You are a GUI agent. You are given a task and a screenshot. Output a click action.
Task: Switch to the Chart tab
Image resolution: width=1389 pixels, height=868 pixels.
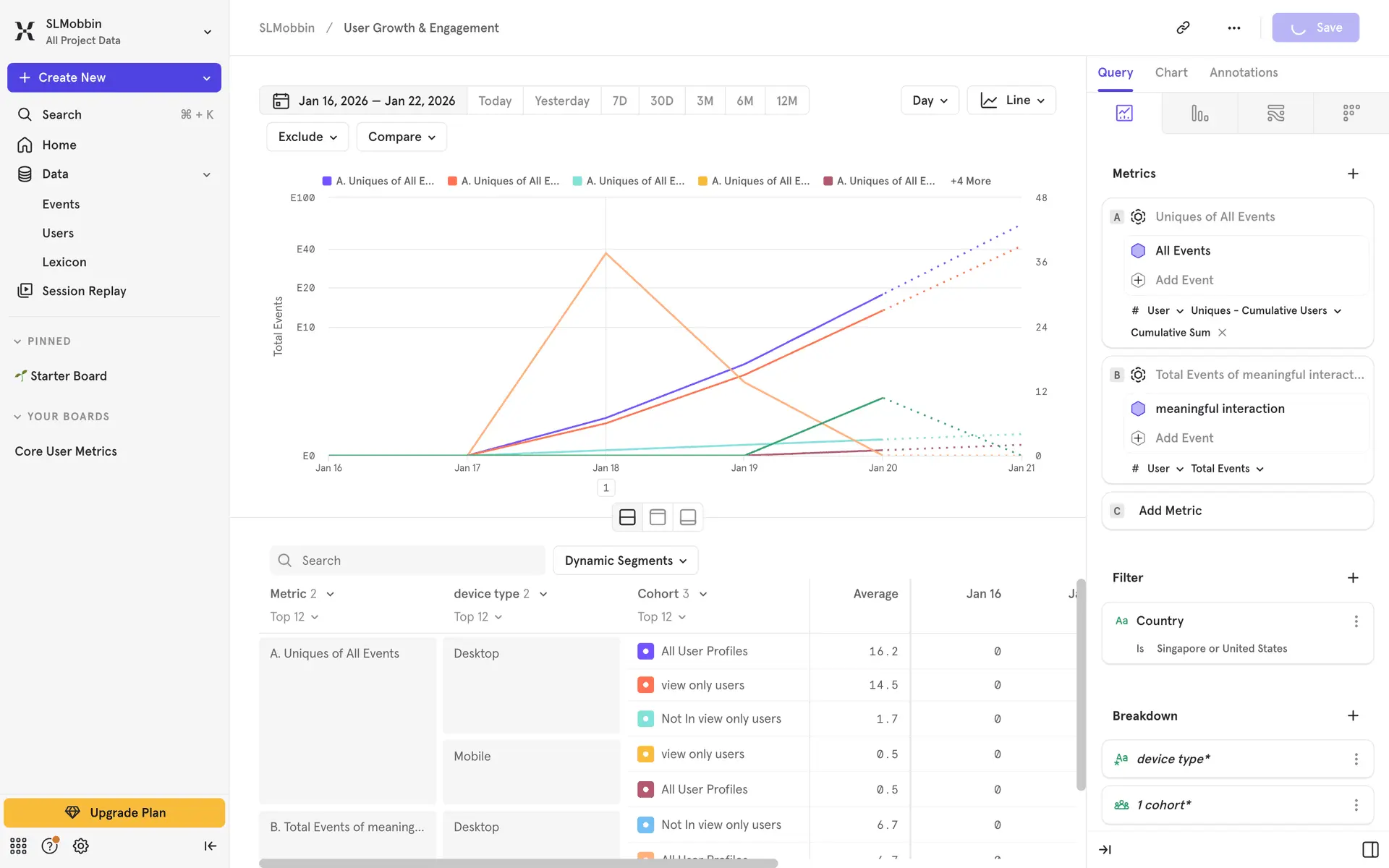(x=1171, y=72)
